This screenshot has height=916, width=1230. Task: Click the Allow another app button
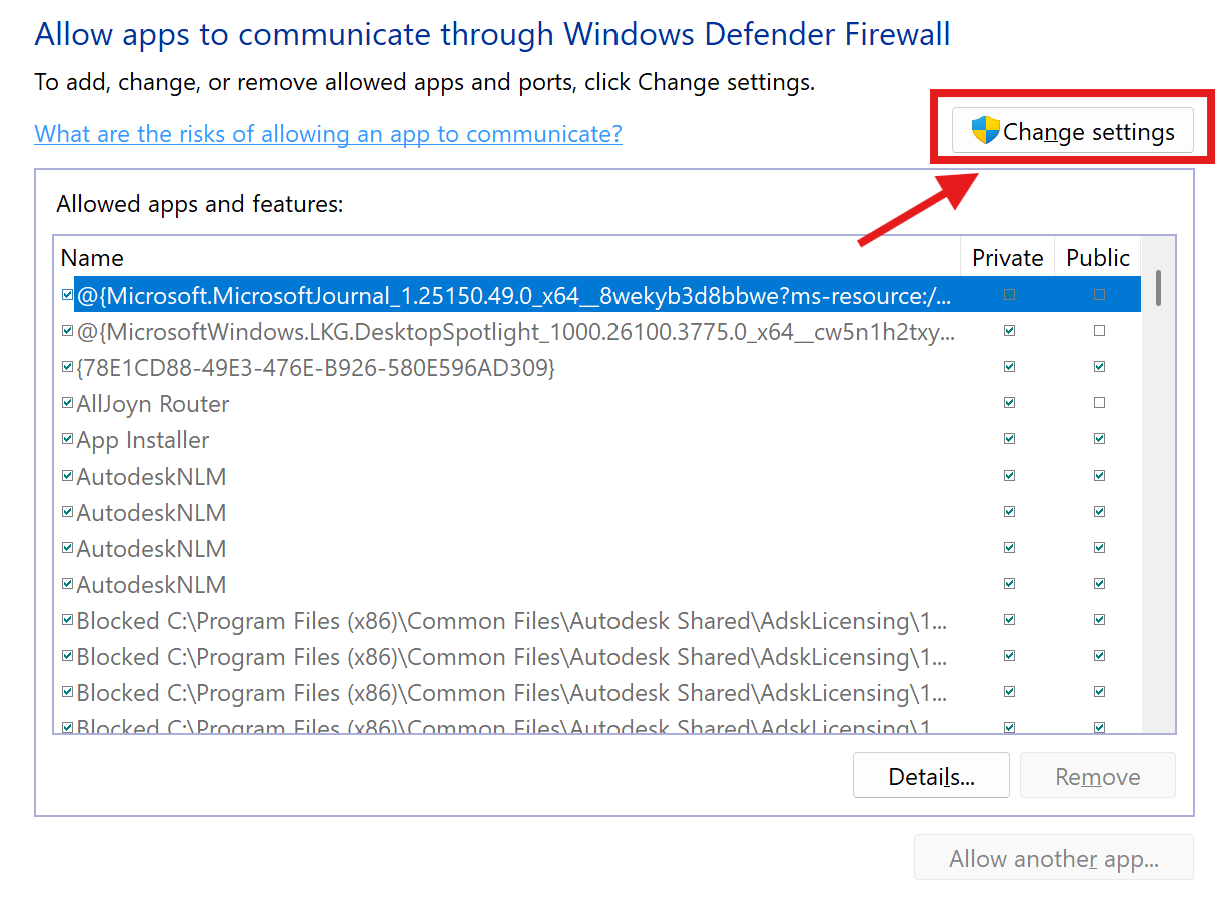pos(1053,858)
